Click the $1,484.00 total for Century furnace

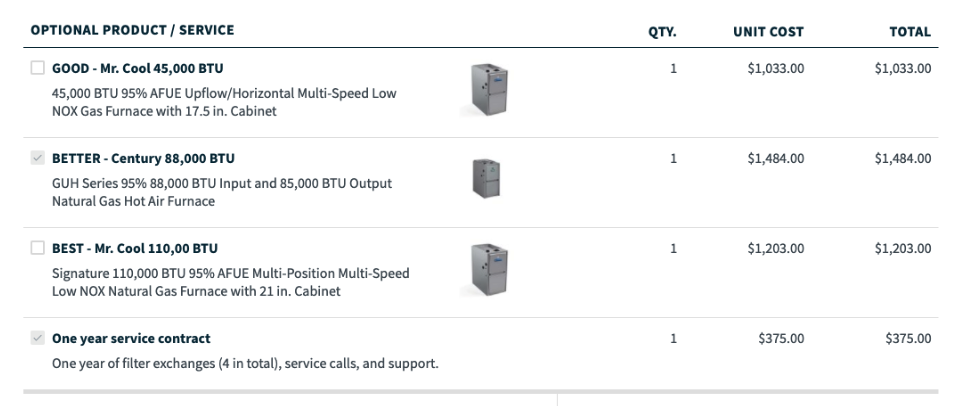903,159
